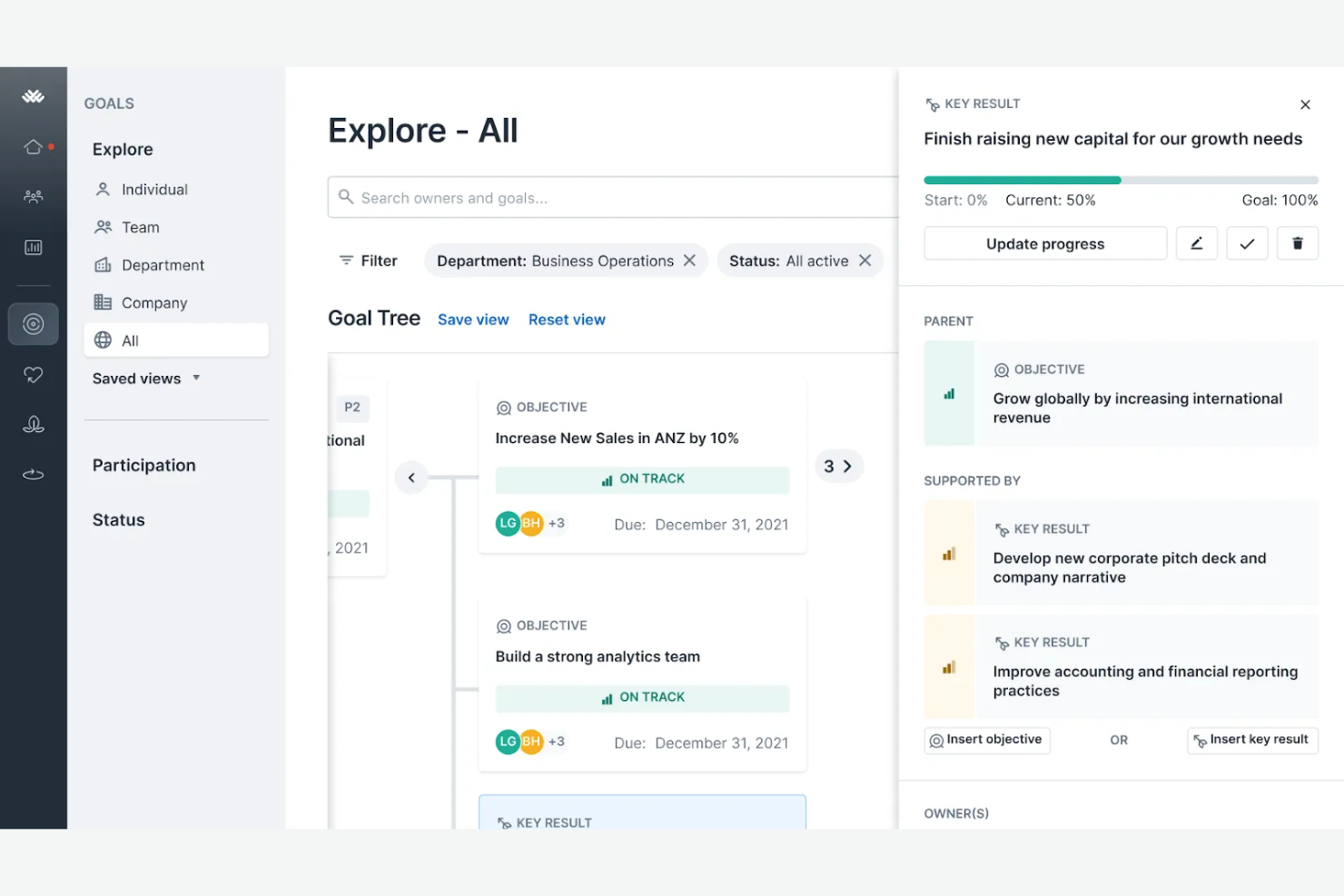Select the Reset view link
The height and width of the screenshot is (896, 1344).
pos(567,319)
